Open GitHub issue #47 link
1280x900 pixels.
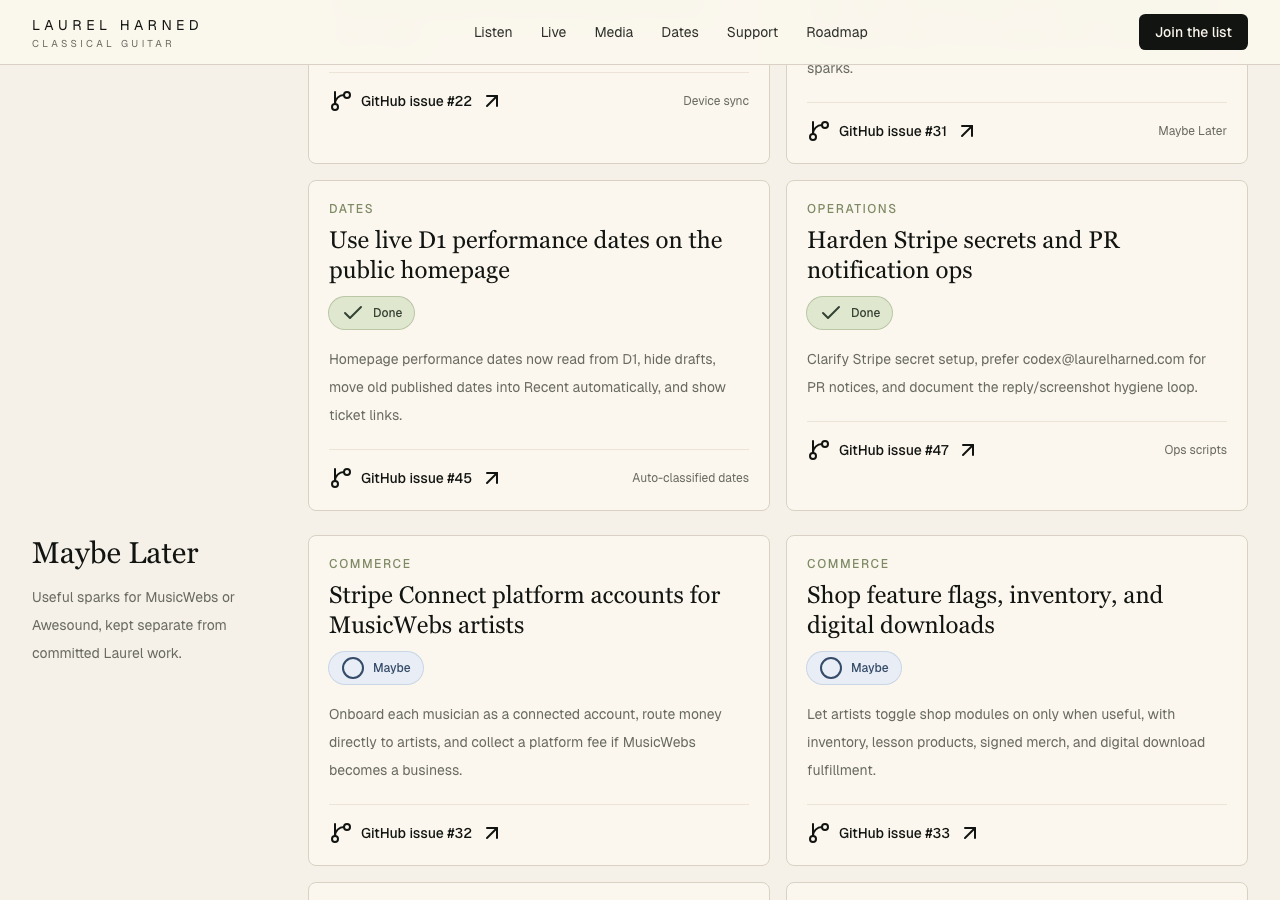894,450
